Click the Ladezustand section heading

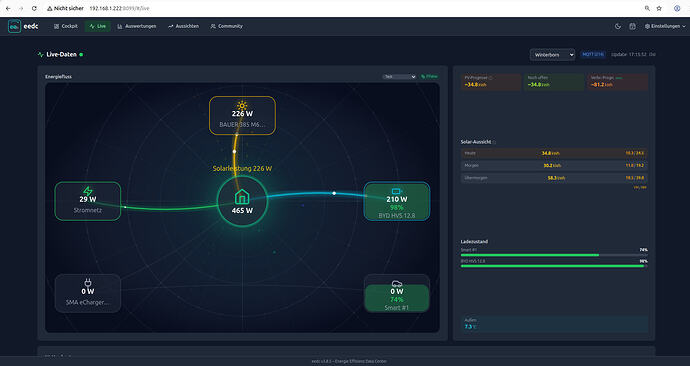coord(474,242)
